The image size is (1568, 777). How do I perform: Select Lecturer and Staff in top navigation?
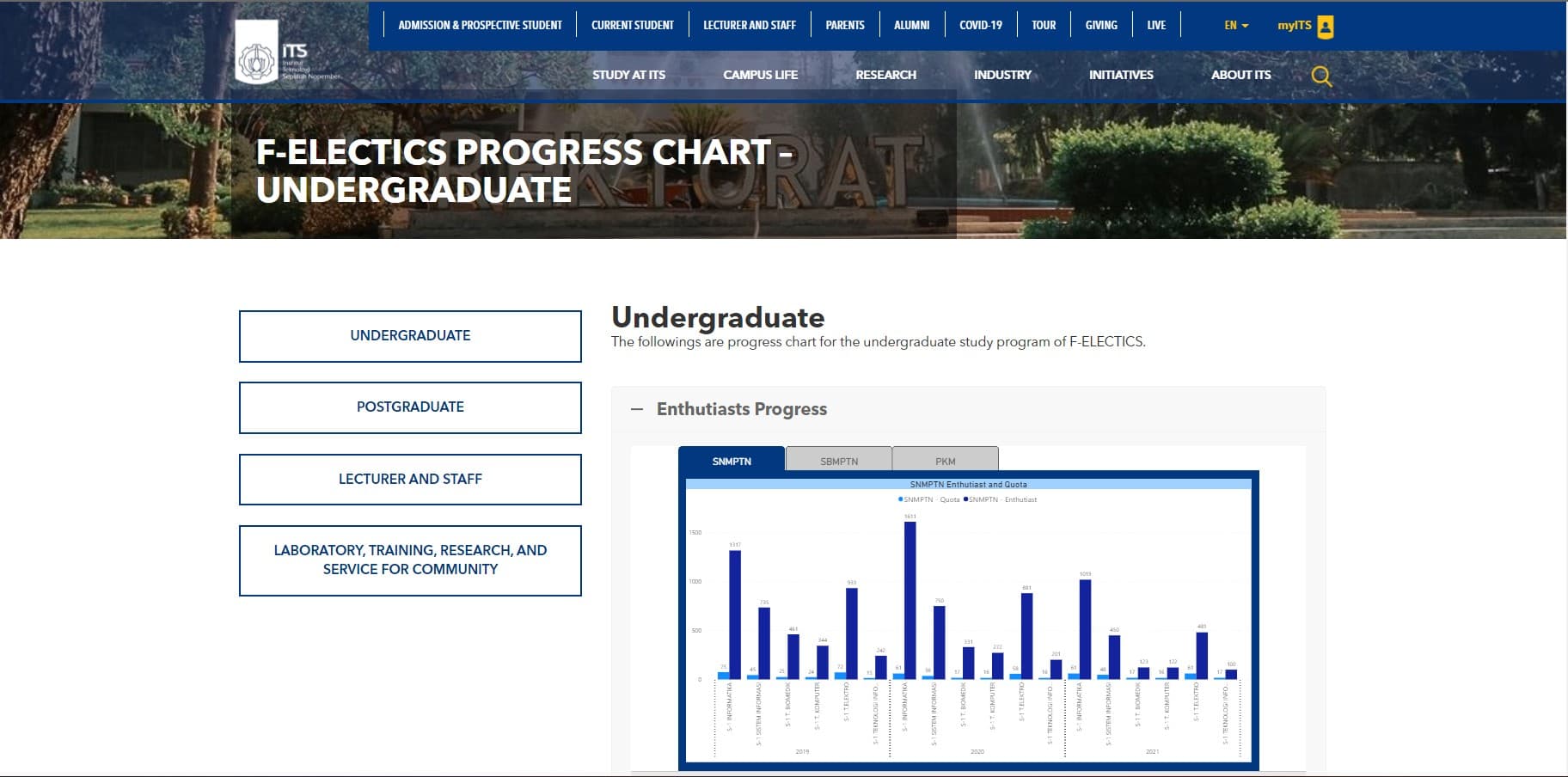750,25
